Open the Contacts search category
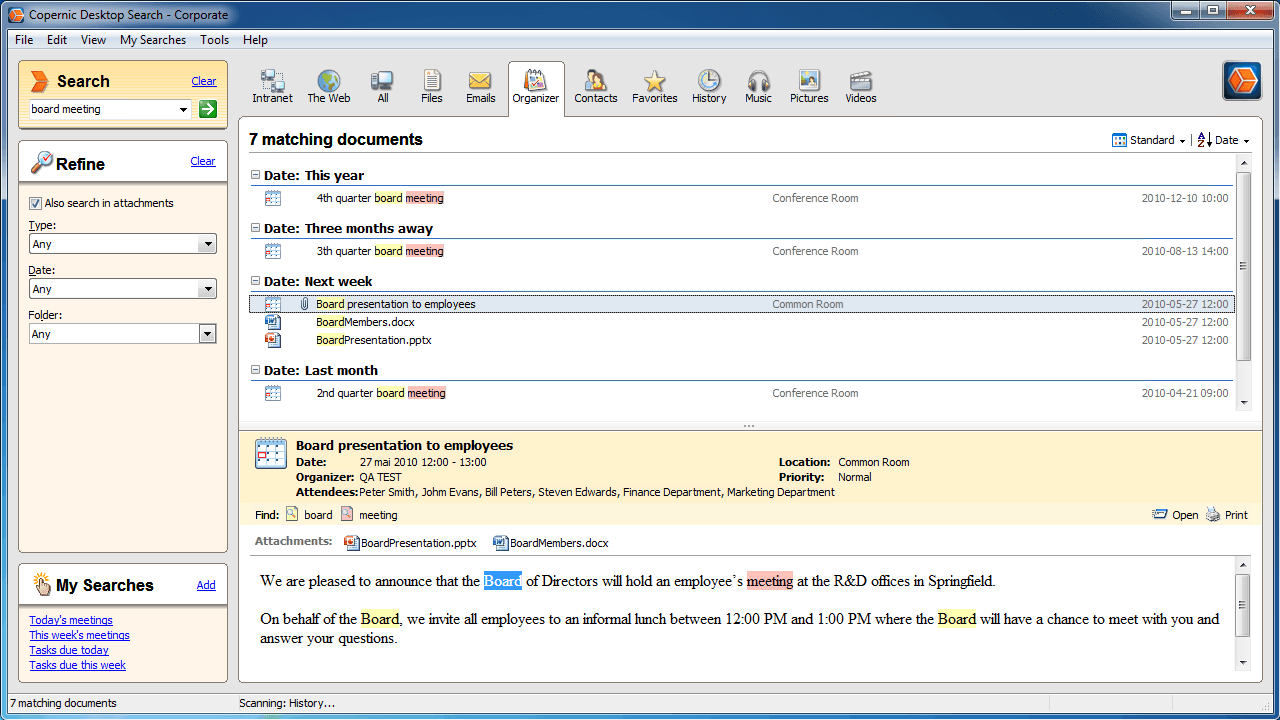The width and height of the screenshot is (1280, 720). pos(595,87)
